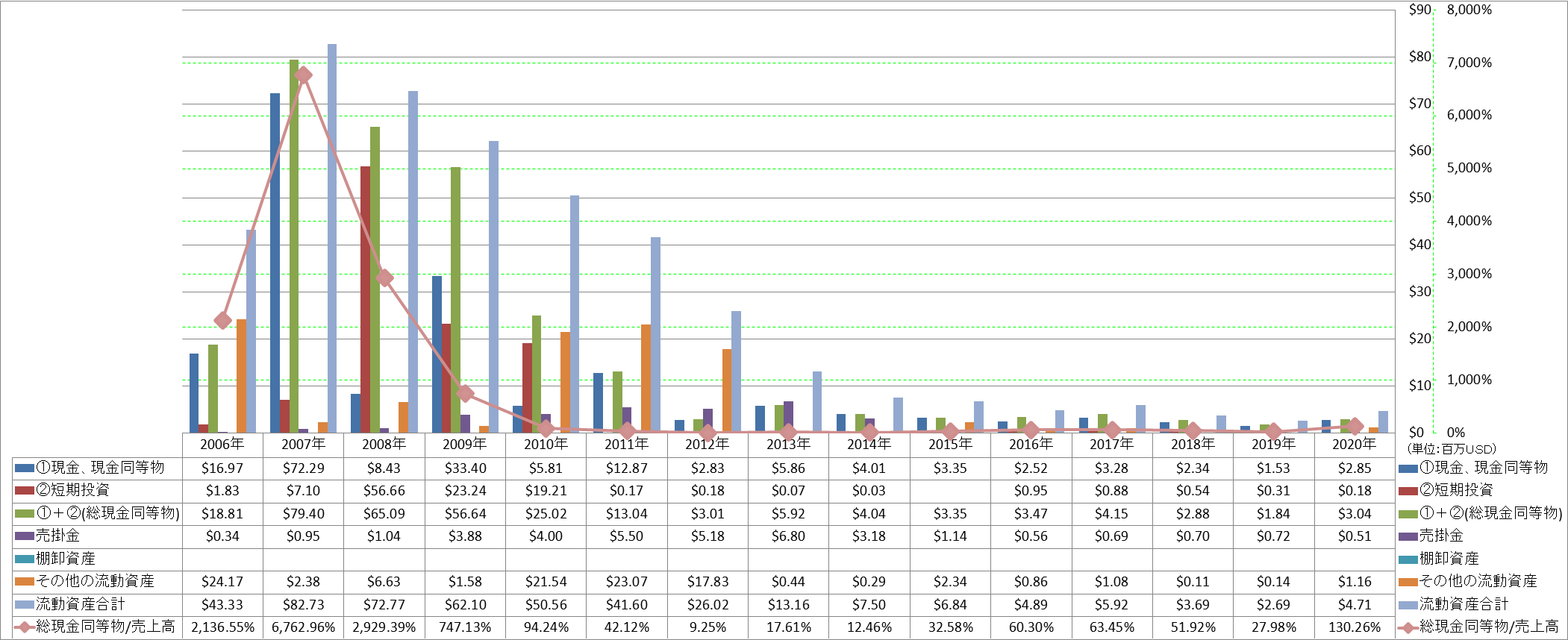Click the 棚卸資産 row header label
The height and width of the screenshot is (640, 1568).
coord(66,559)
